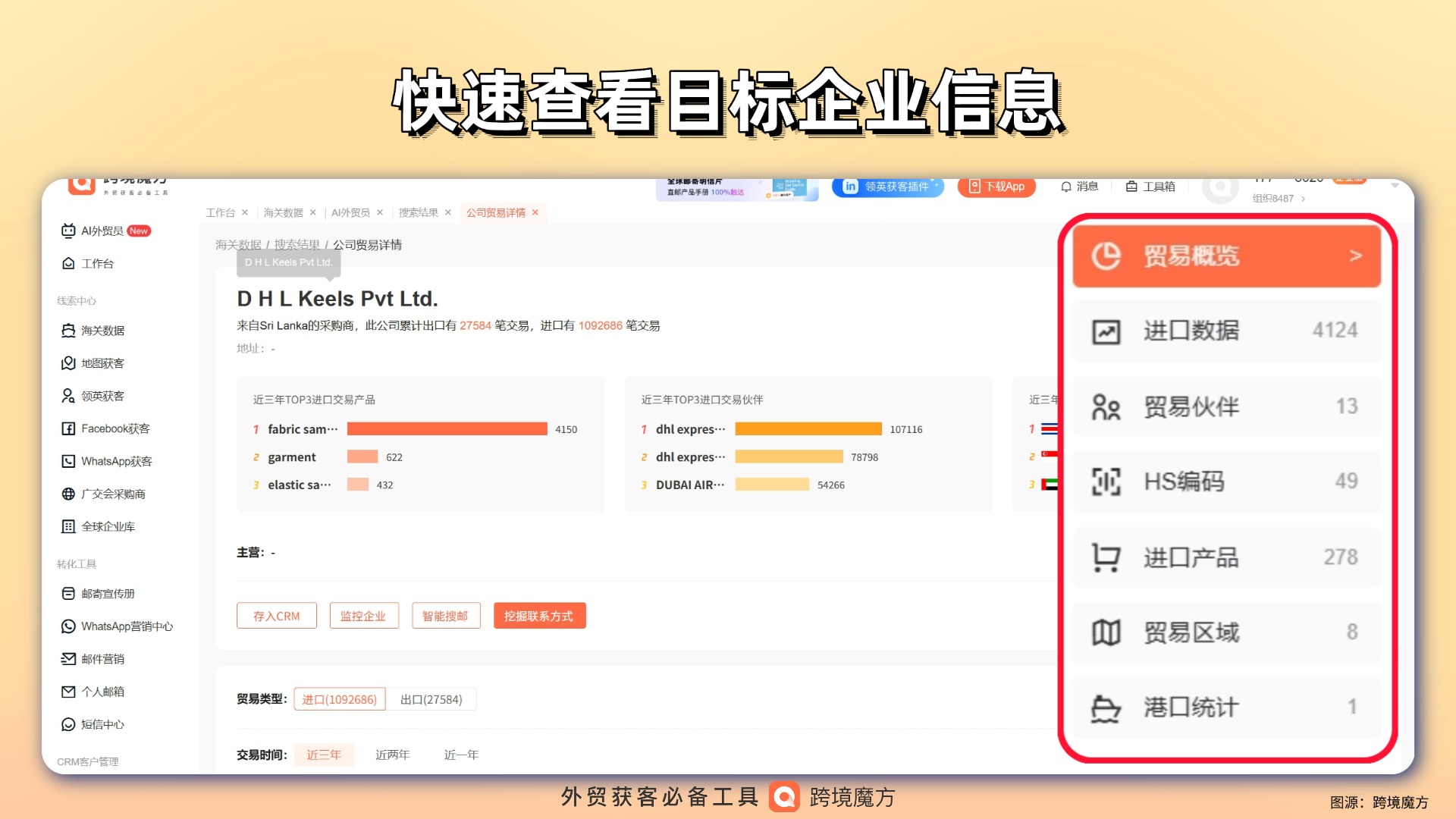Click the 存入CRM button

(x=276, y=616)
